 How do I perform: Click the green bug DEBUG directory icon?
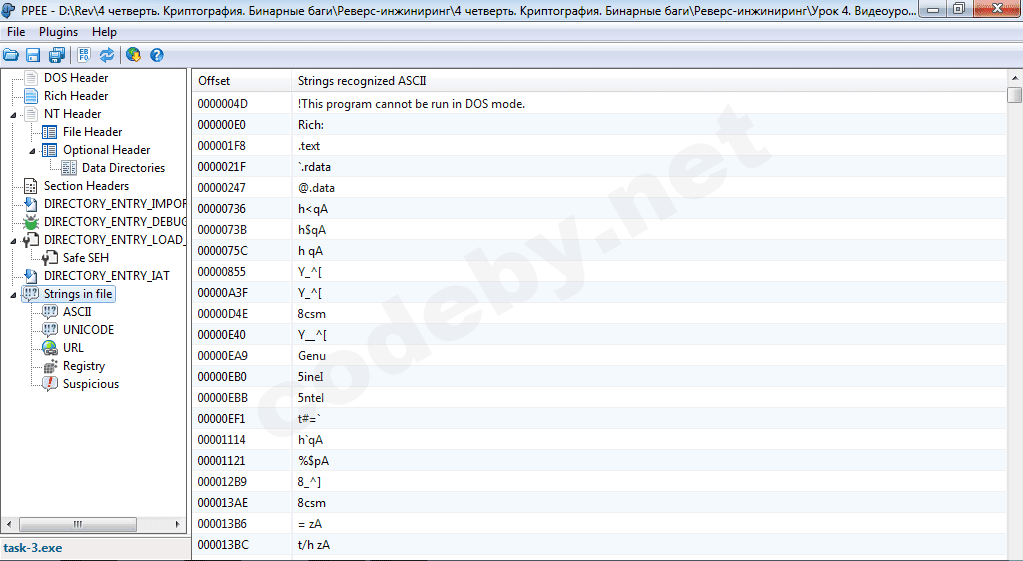[31, 222]
